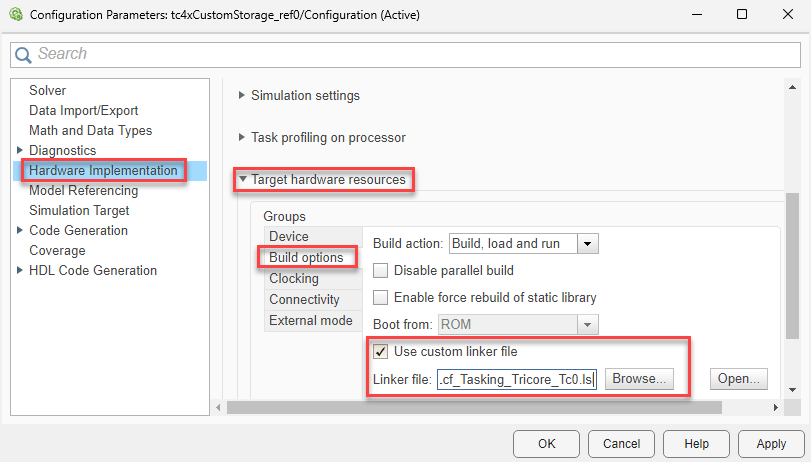Expand the Diagnostics tree node
811x462 pixels.
20,151
